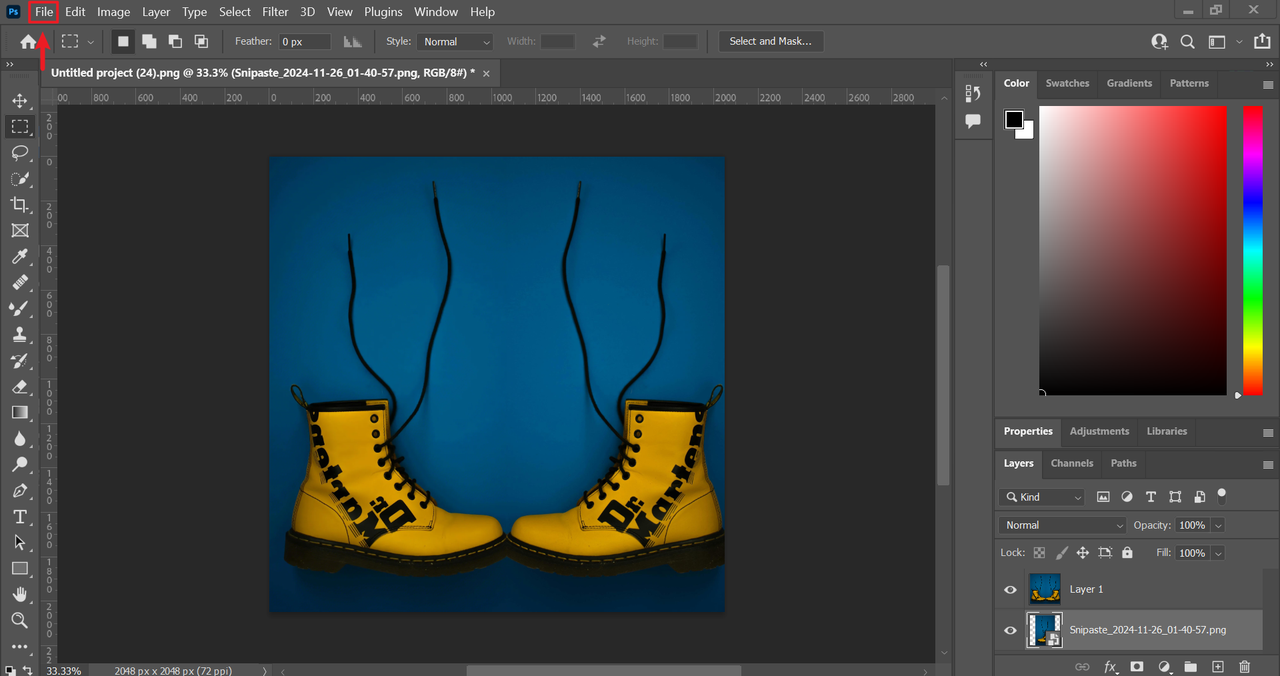Select the Frame tool

tap(19, 230)
